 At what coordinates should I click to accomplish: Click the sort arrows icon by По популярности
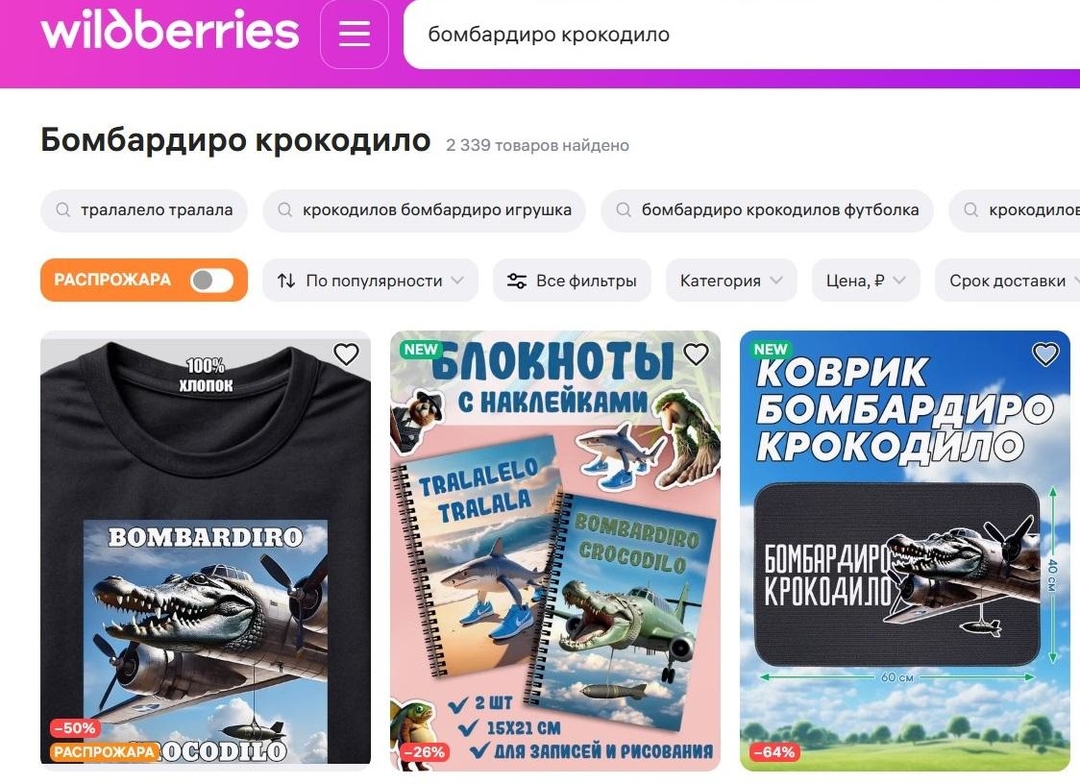click(287, 281)
